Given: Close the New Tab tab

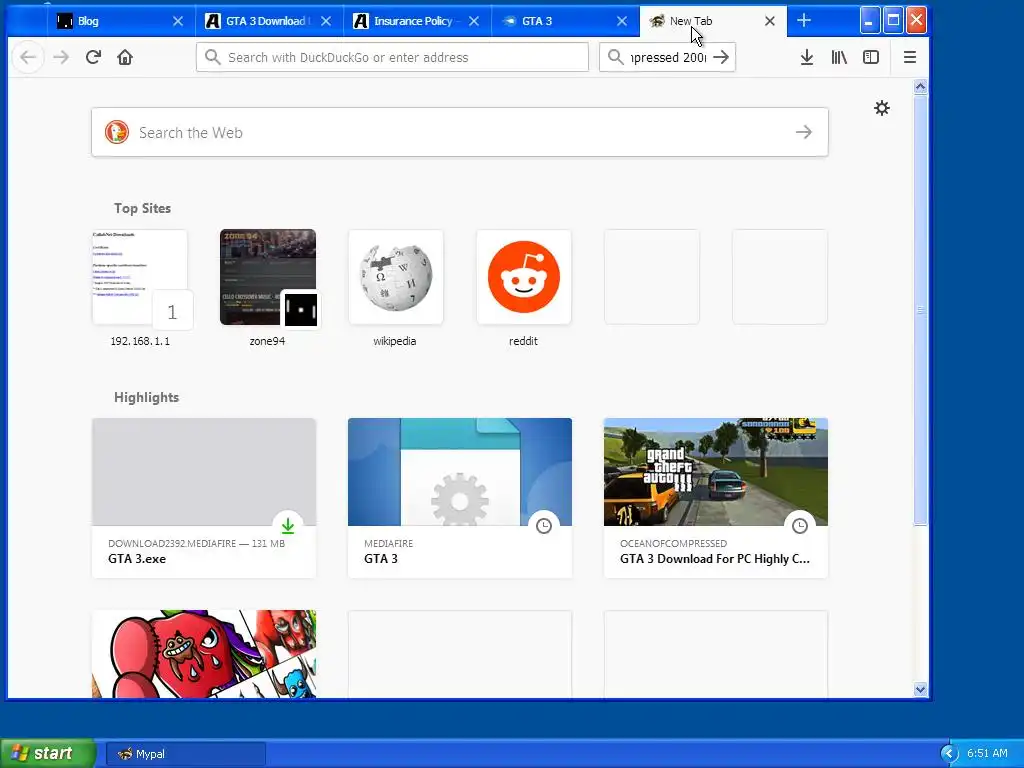Looking at the screenshot, I should (x=770, y=21).
